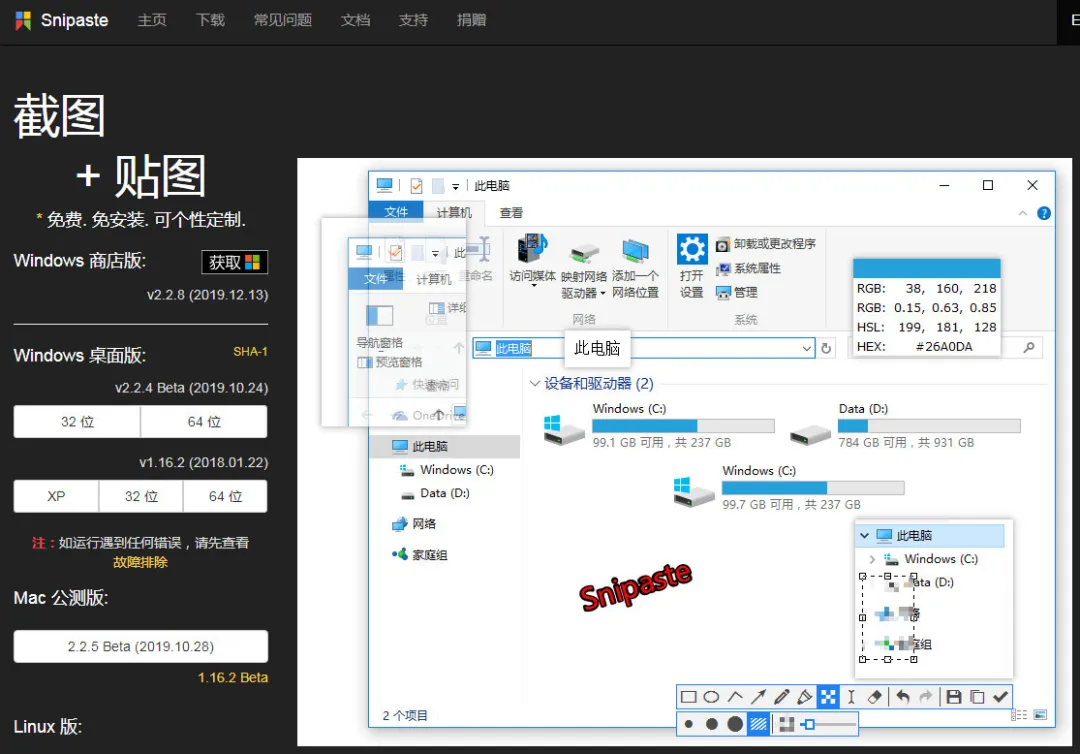Choose the large brush size dot
1080x754 pixels.
click(735, 724)
